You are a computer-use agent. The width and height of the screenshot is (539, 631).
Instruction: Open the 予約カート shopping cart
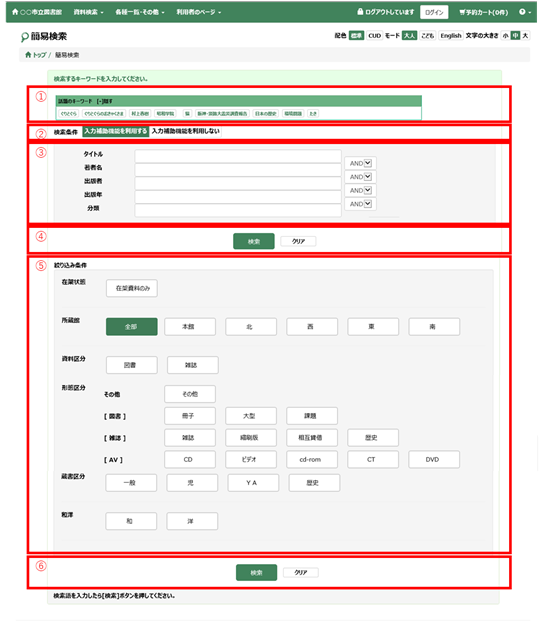[483, 12]
